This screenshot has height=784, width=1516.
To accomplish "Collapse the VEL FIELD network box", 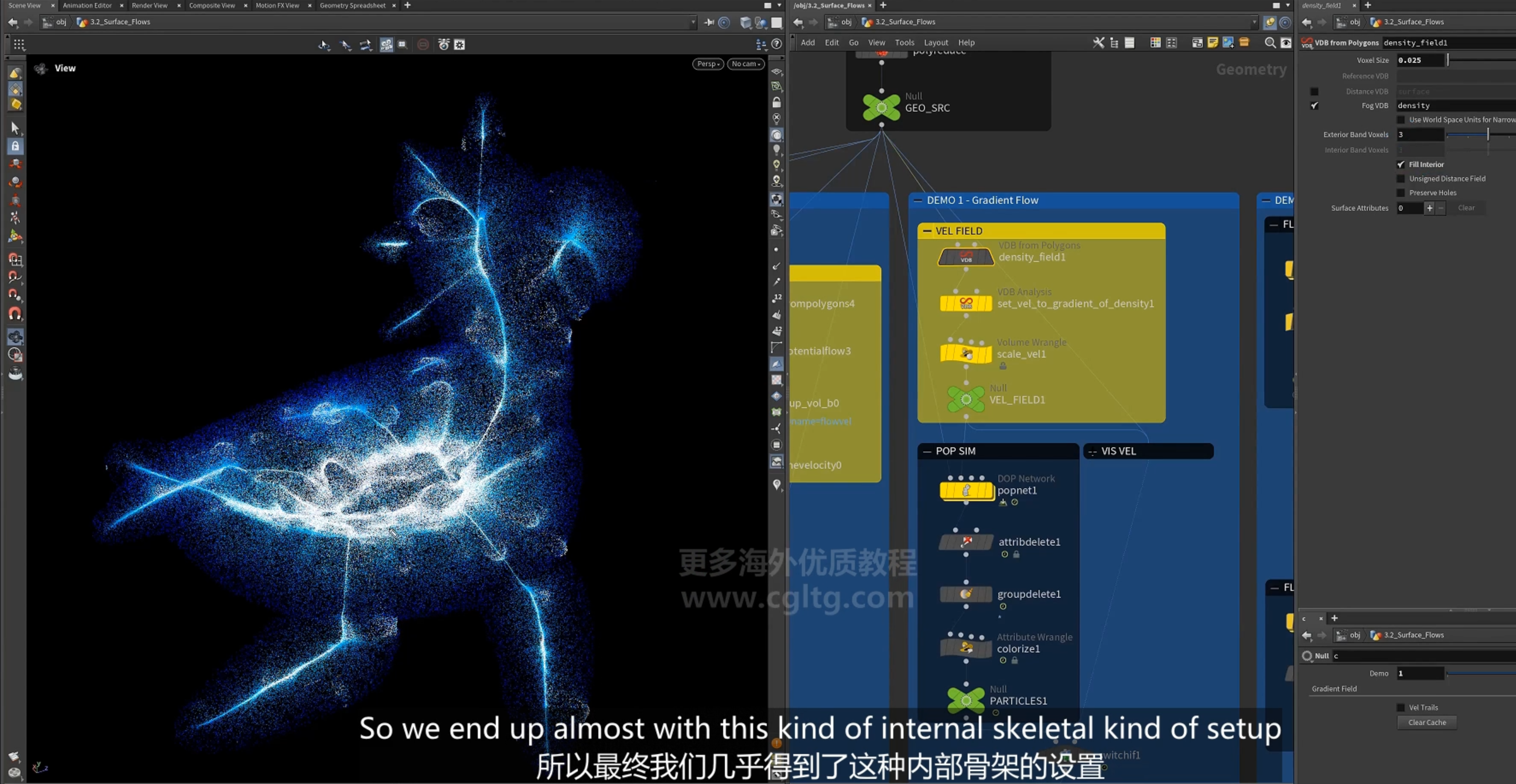I will pyautogui.click(x=927, y=231).
